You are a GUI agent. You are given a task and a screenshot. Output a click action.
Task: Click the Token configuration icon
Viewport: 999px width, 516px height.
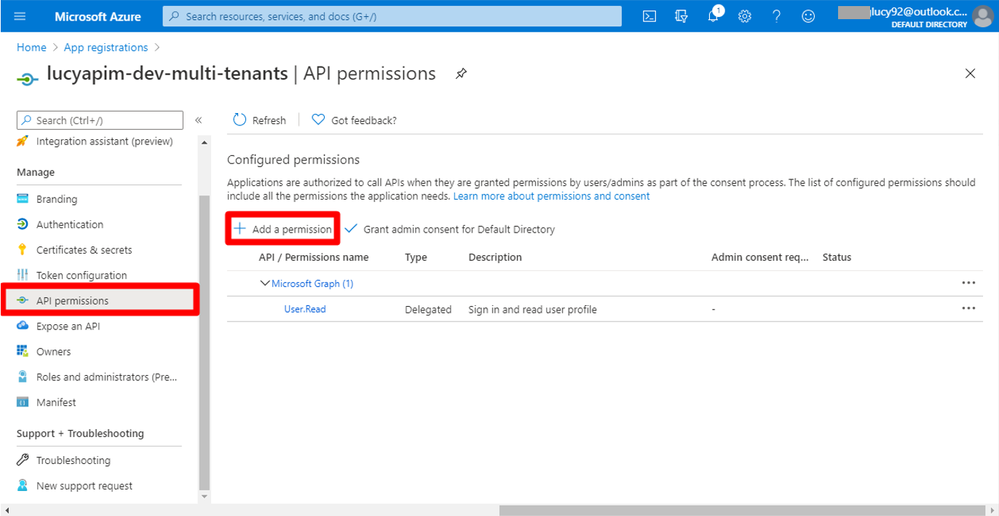coord(22,275)
